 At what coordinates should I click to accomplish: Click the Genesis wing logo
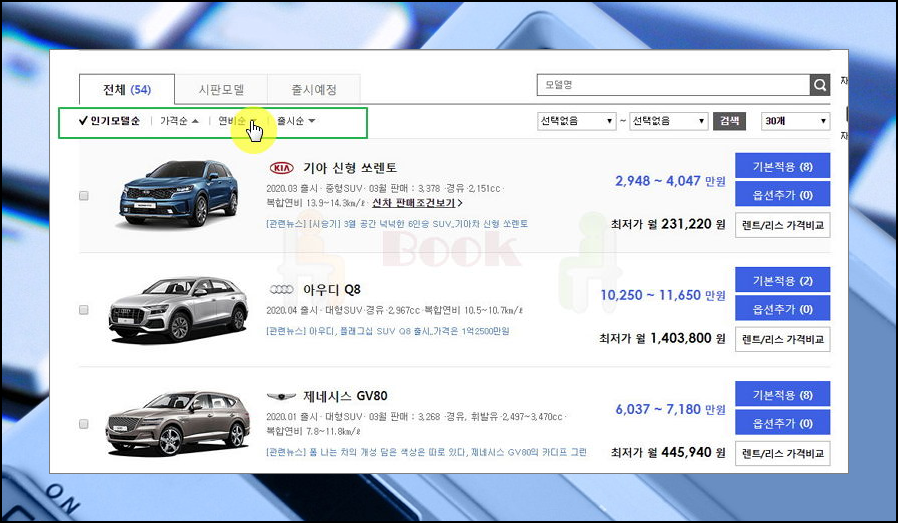(281, 396)
